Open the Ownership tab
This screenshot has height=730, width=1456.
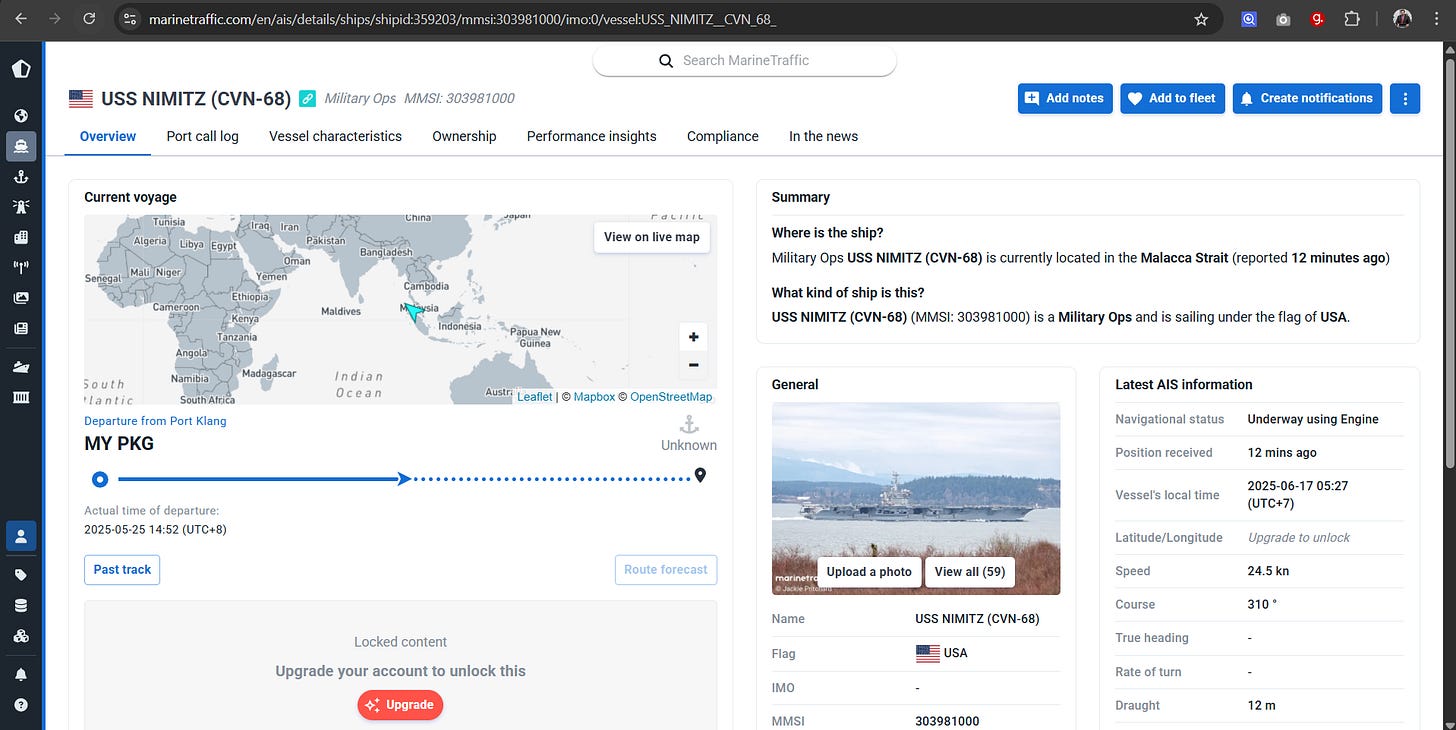464,136
